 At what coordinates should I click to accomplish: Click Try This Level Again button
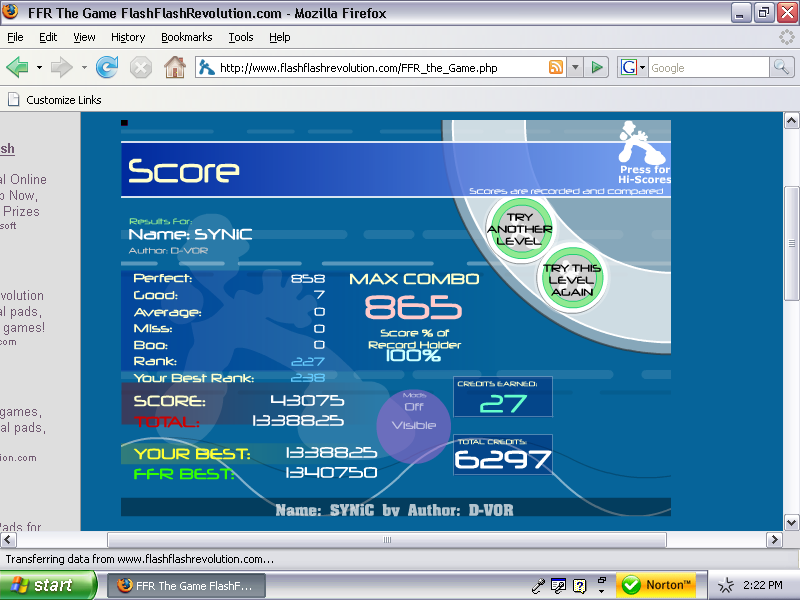574,279
